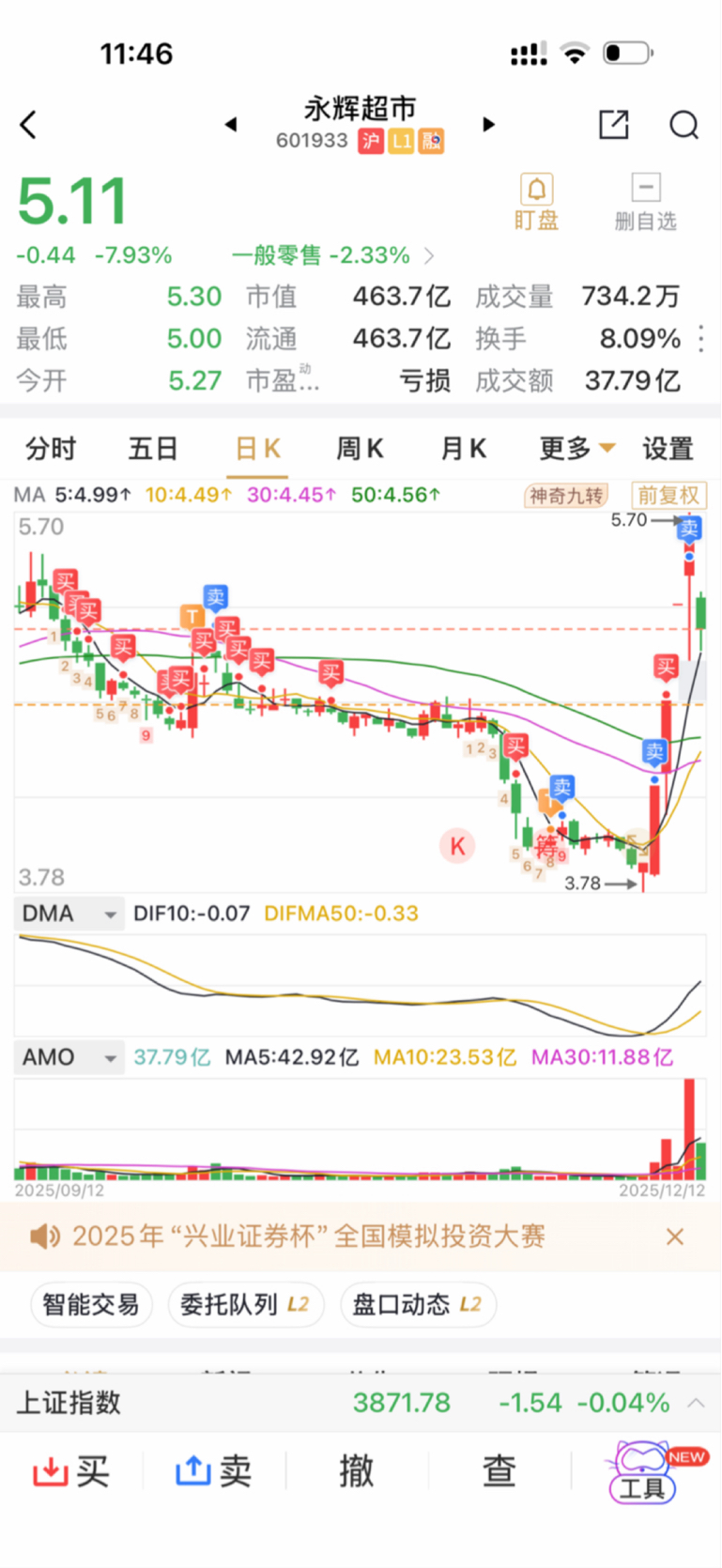Tap the blue 卖 marker at 5.70
This screenshot has width=722, height=1568.
click(689, 528)
